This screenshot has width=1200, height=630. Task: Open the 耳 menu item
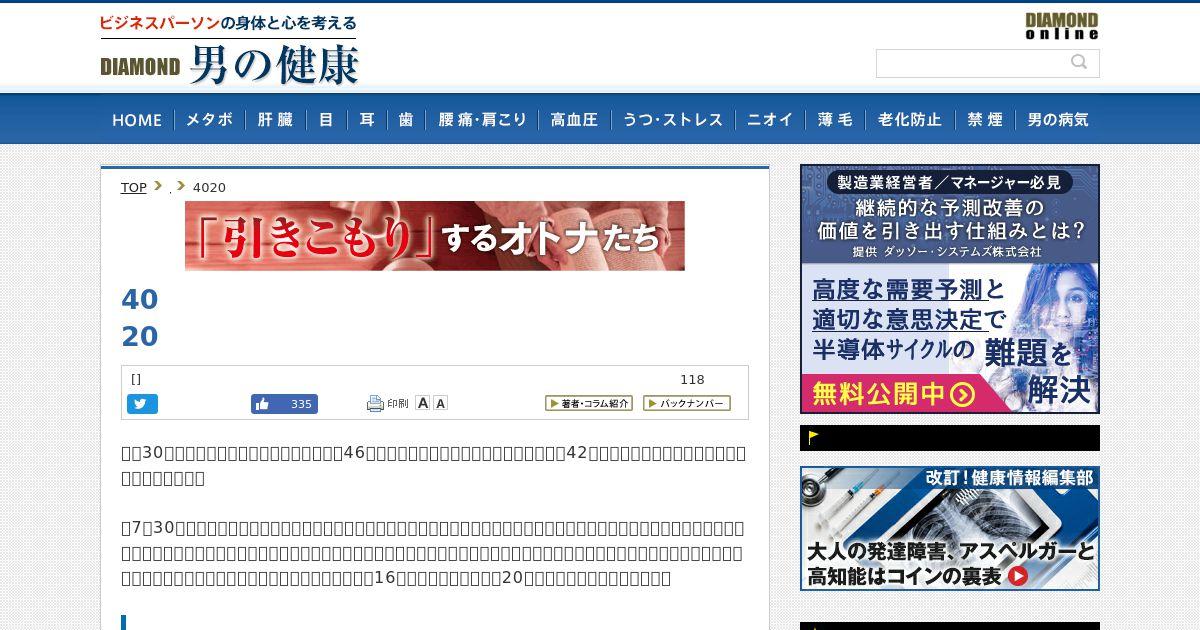click(x=367, y=120)
